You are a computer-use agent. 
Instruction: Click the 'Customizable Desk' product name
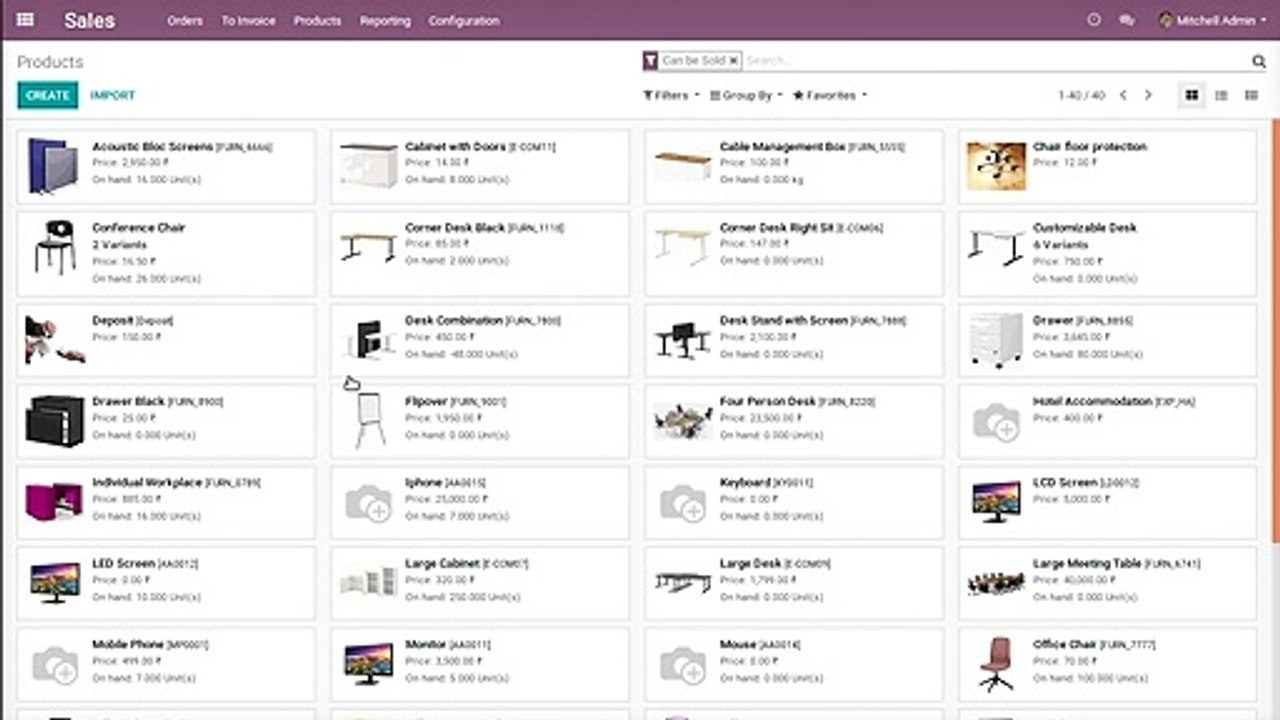click(1085, 228)
